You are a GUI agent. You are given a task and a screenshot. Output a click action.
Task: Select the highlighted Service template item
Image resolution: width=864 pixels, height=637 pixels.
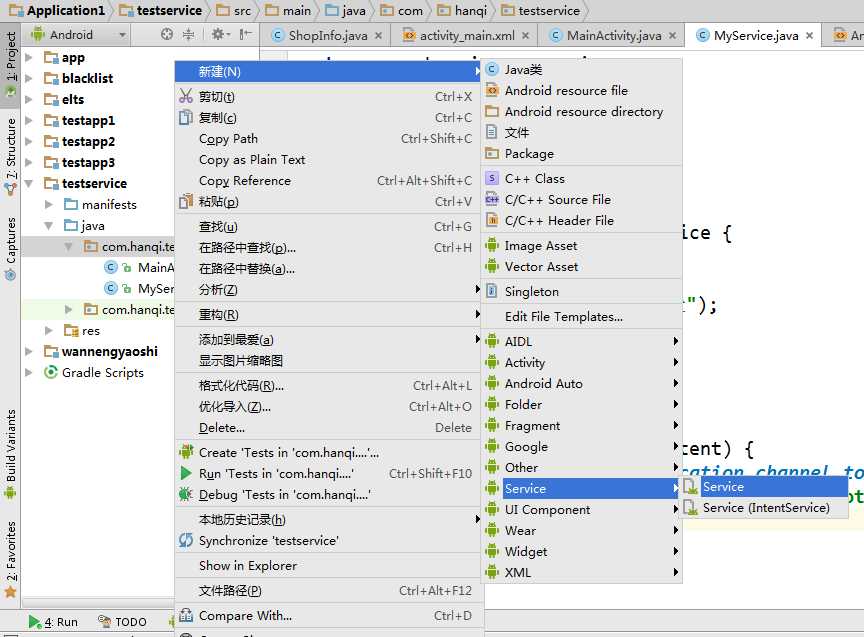(x=765, y=487)
